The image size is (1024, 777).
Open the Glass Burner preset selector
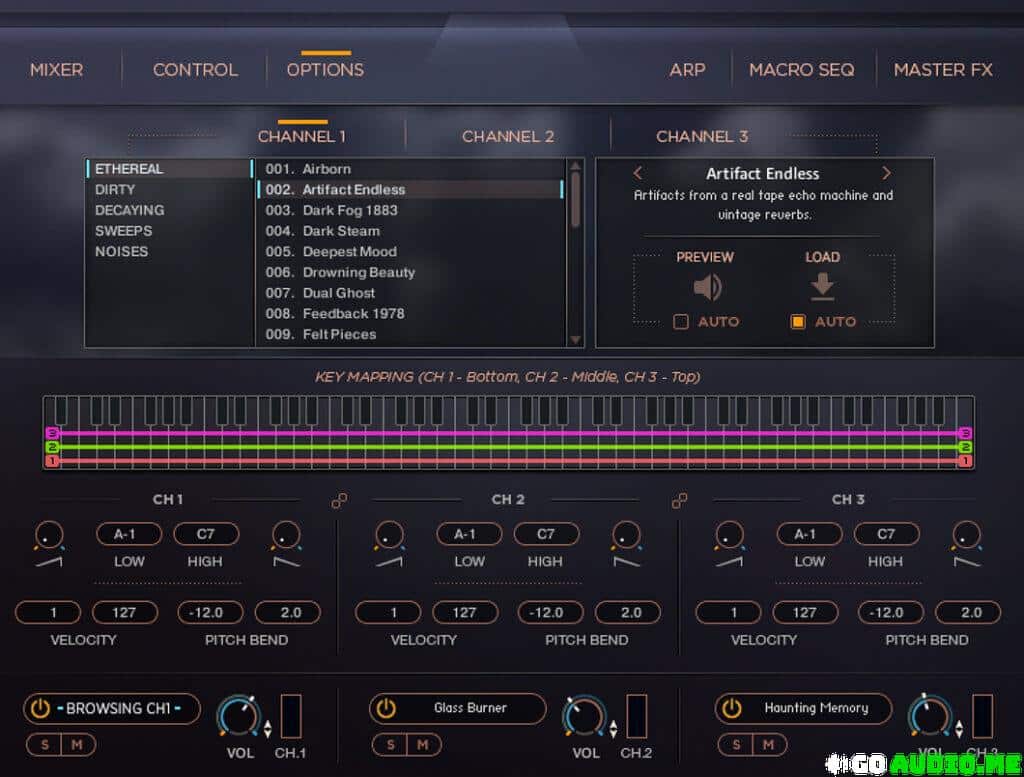pos(470,709)
